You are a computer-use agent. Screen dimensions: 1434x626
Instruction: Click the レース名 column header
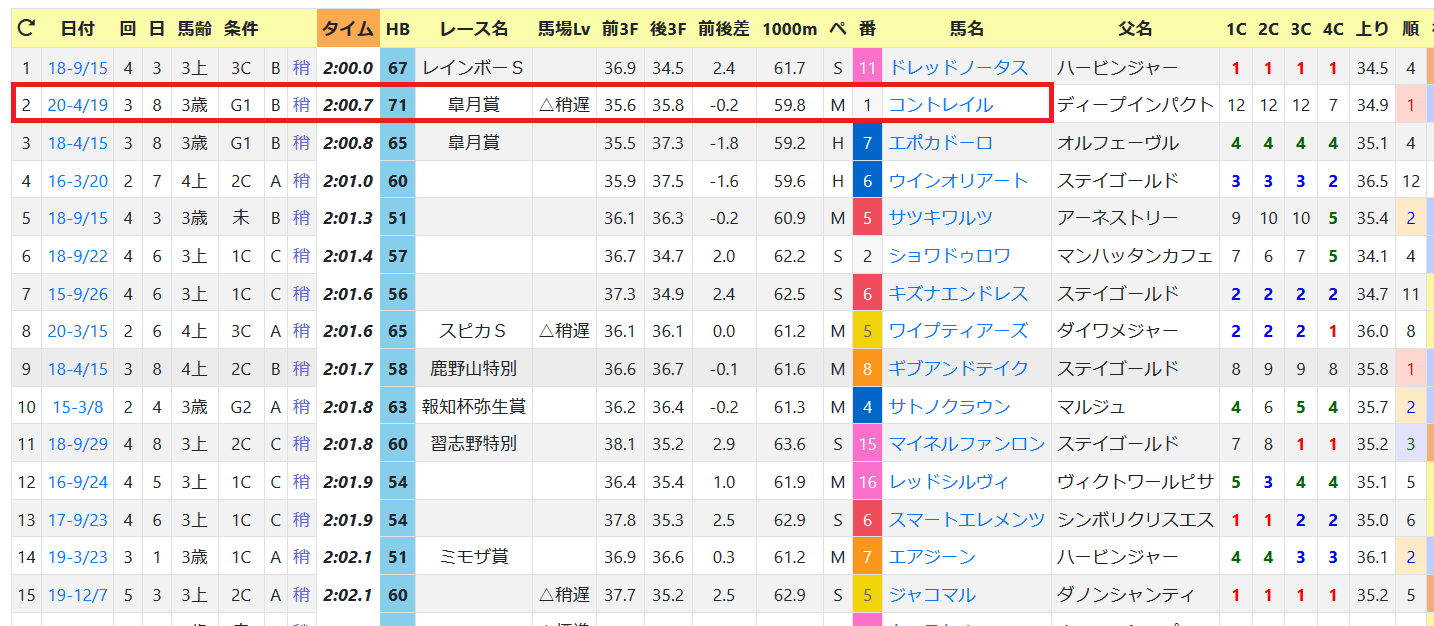(474, 29)
